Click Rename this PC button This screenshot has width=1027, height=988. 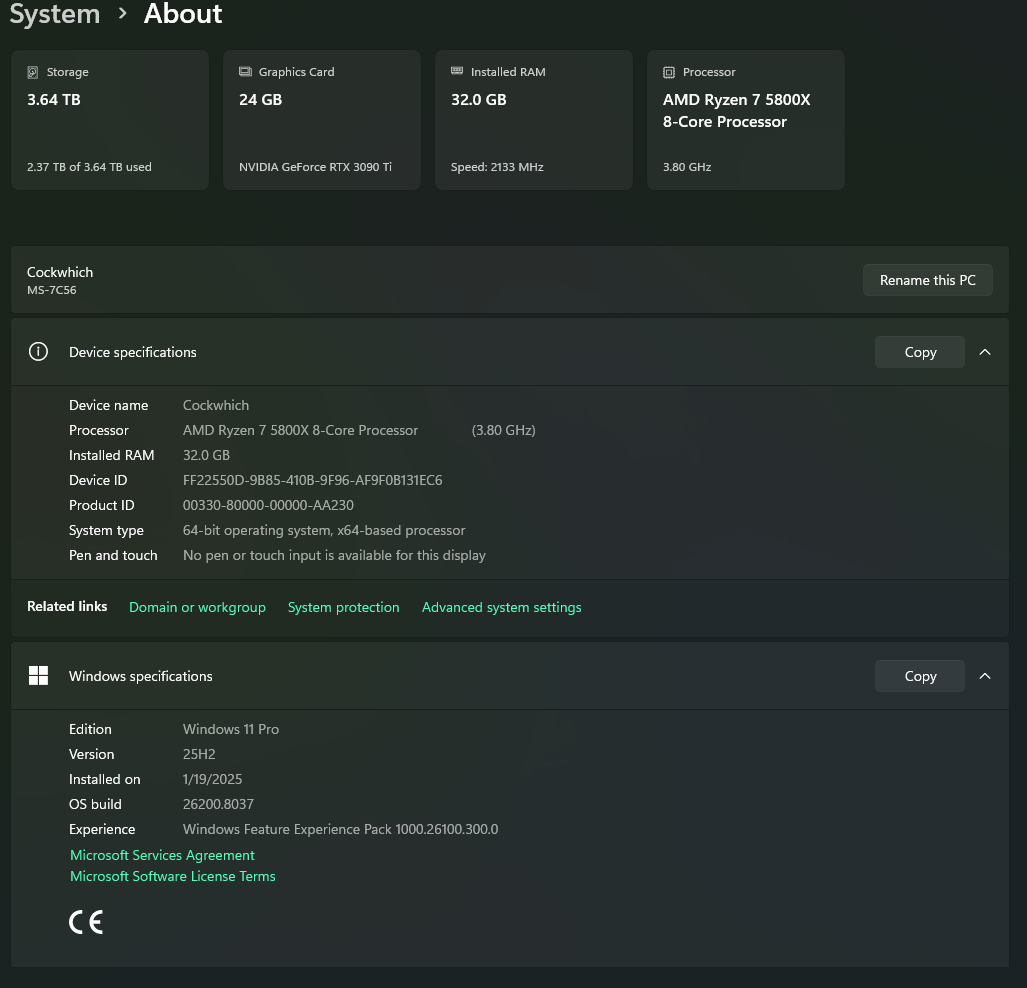927,280
